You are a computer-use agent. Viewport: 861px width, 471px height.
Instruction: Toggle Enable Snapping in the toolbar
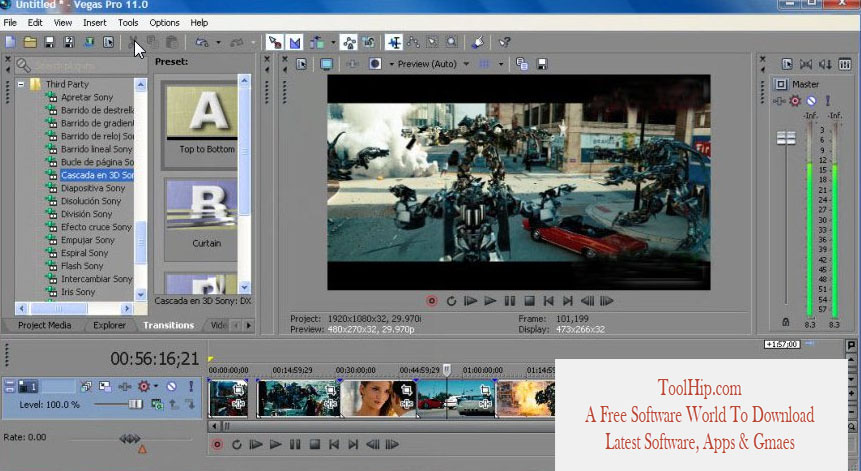click(275, 42)
